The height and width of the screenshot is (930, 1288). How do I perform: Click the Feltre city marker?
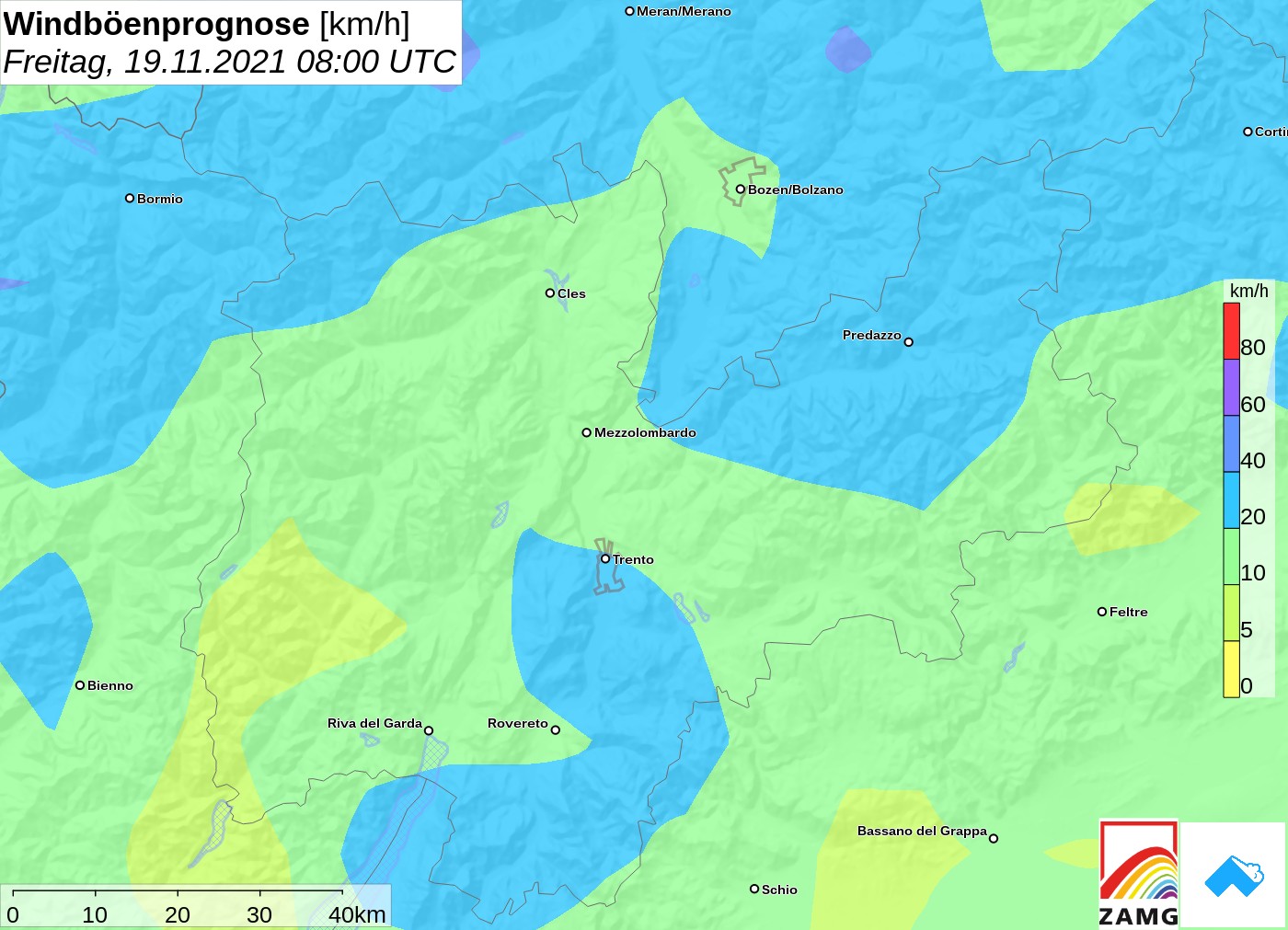point(1102,612)
